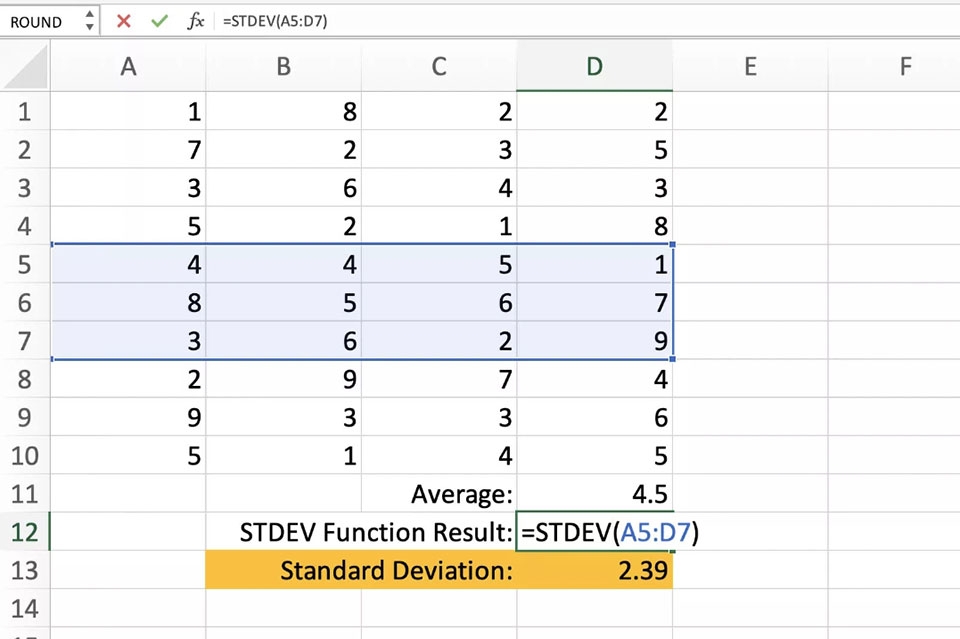Viewport: 960px width, 639px height.
Task: Select column header F
Action: [905, 66]
